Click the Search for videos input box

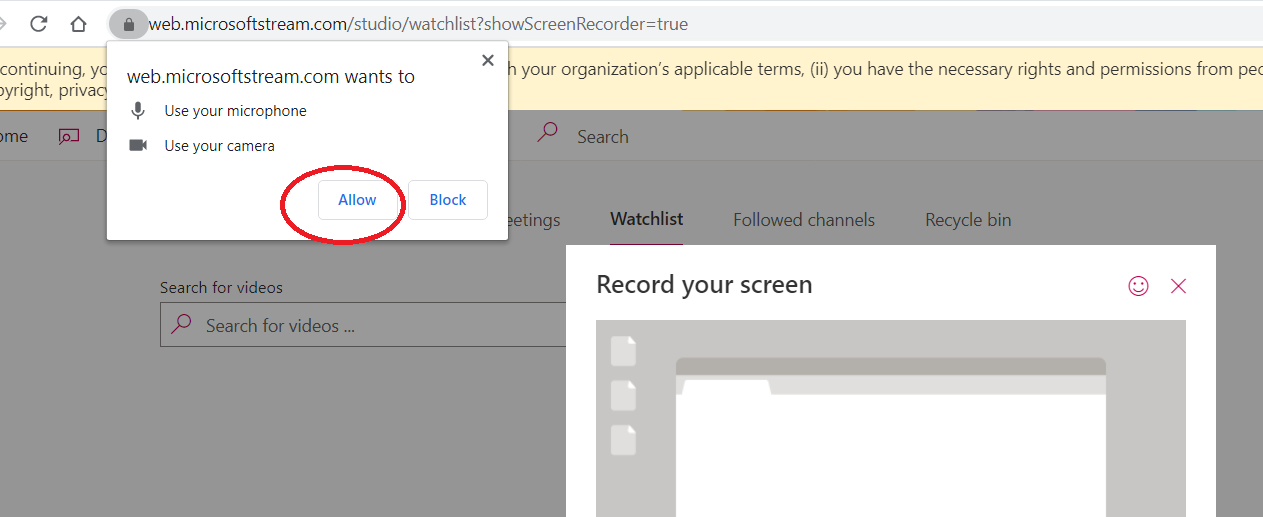click(363, 325)
